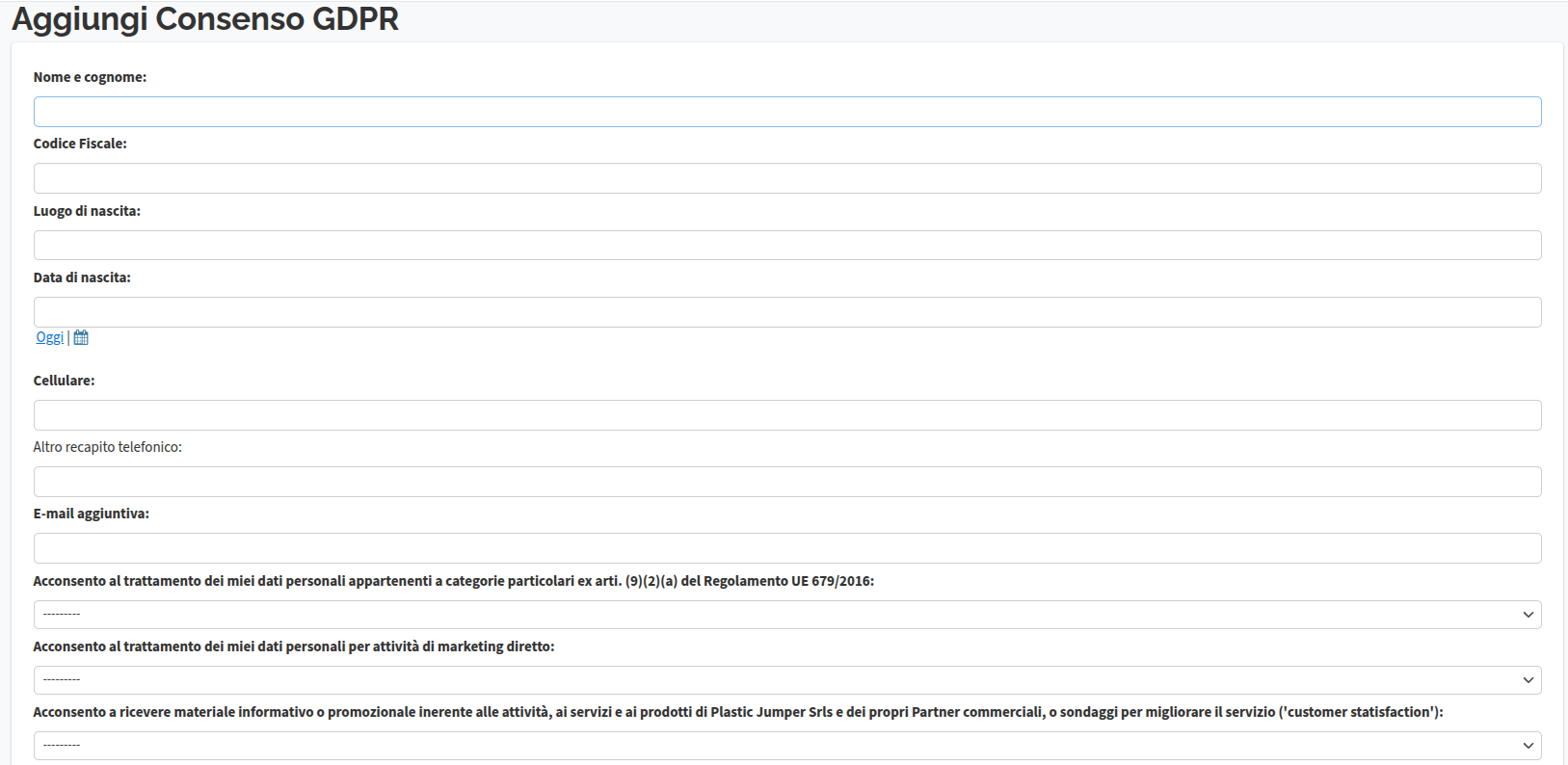This screenshot has height=765, width=1568.
Task: Select the Luogo di nascita input
Action: point(787,245)
